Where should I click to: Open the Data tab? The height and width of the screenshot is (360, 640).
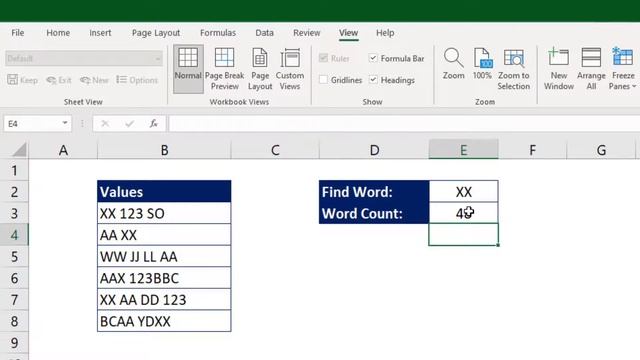[x=264, y=33]
